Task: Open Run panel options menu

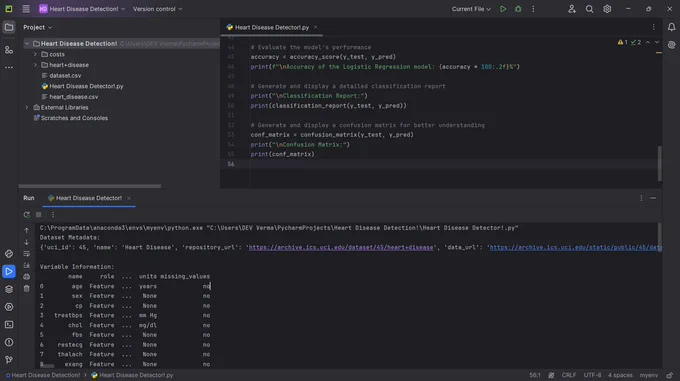Action: [x=641, y=198]
